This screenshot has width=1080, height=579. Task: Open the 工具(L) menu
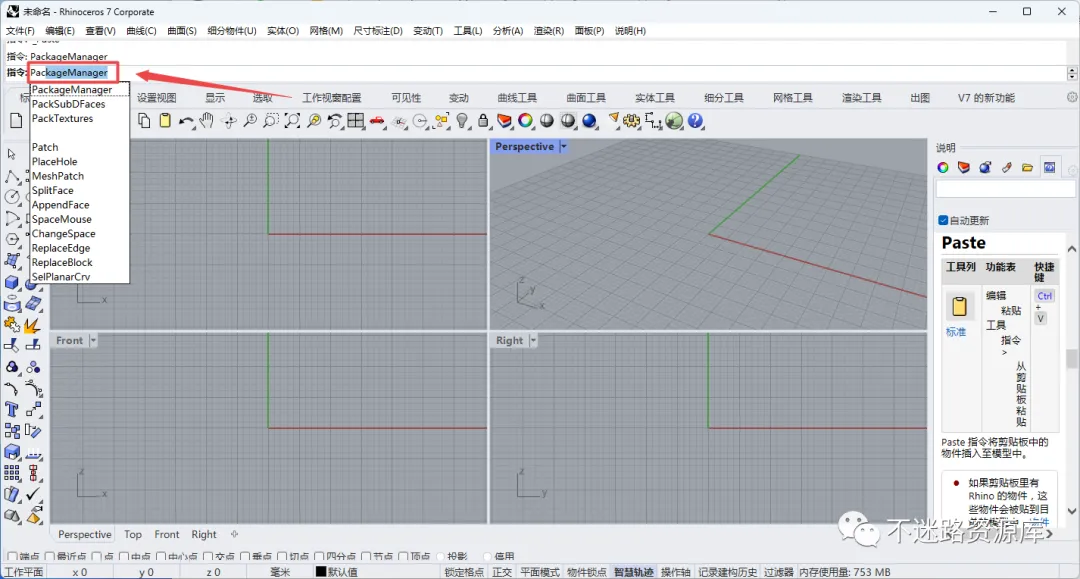(x=468, y=31)
